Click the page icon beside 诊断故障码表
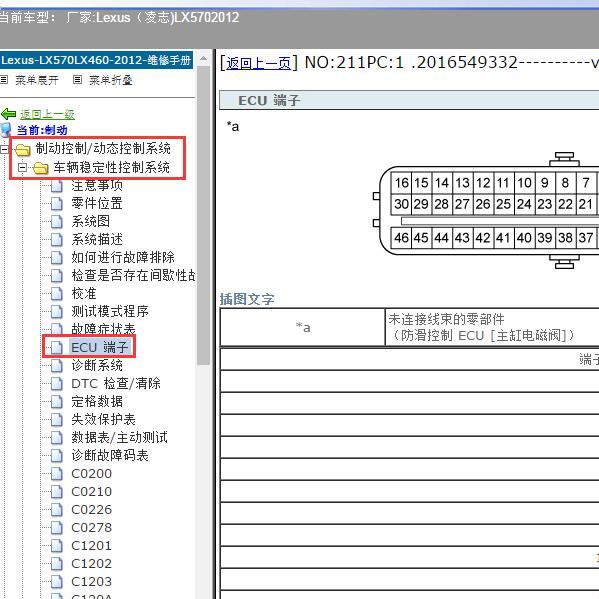 (57, 455)
